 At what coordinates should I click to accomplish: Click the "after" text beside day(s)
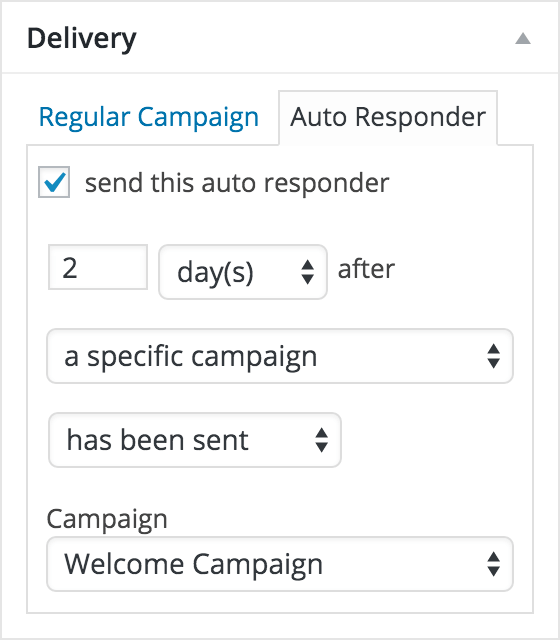coord(366,269)
